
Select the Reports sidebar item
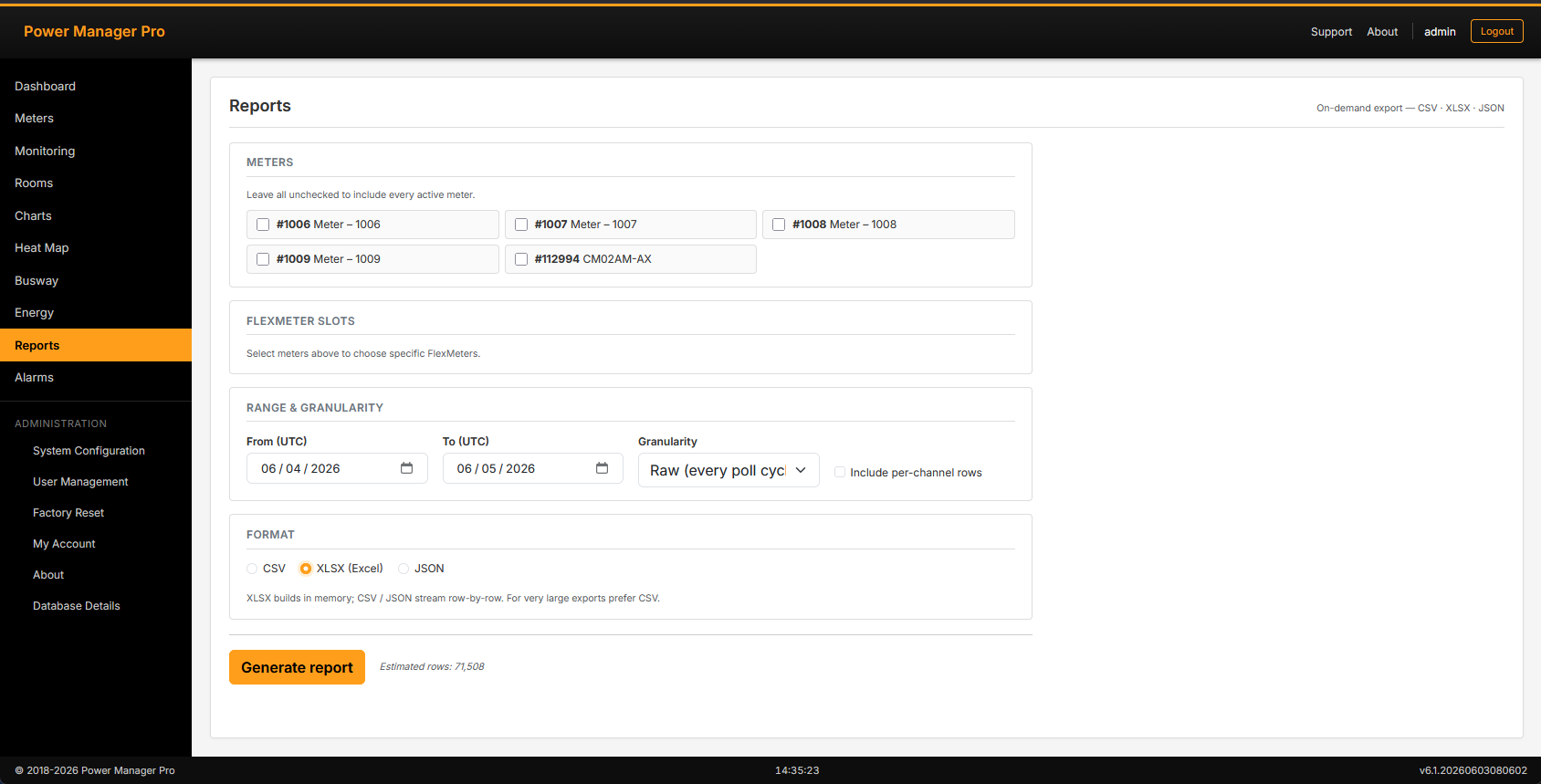pos(96,345)
